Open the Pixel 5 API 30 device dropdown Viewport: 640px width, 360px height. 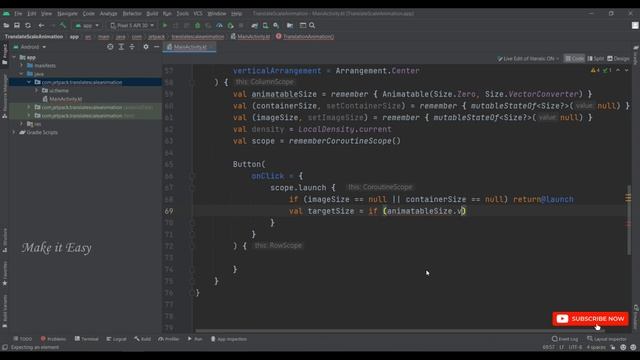click(132, 25)
